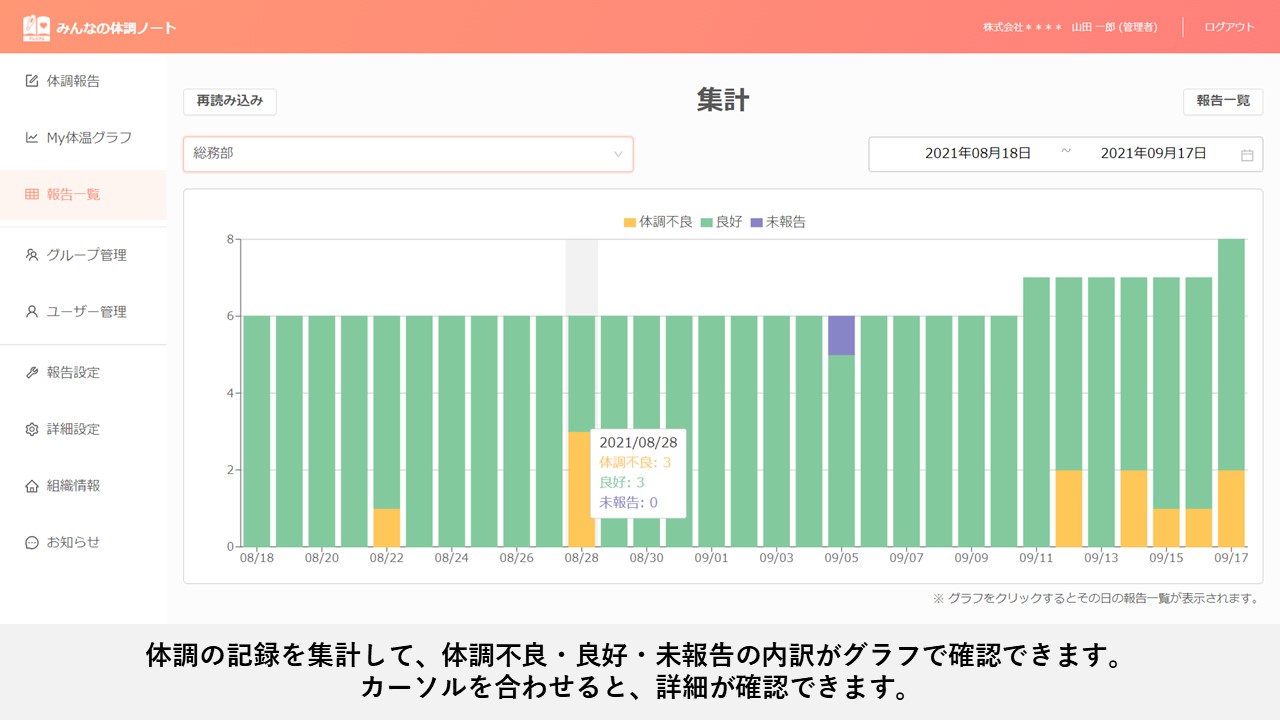This screenshot has height=720, width=1280.
Task: Toggle 体調不良 series in chart legend
Action: [x=658, y=222]
